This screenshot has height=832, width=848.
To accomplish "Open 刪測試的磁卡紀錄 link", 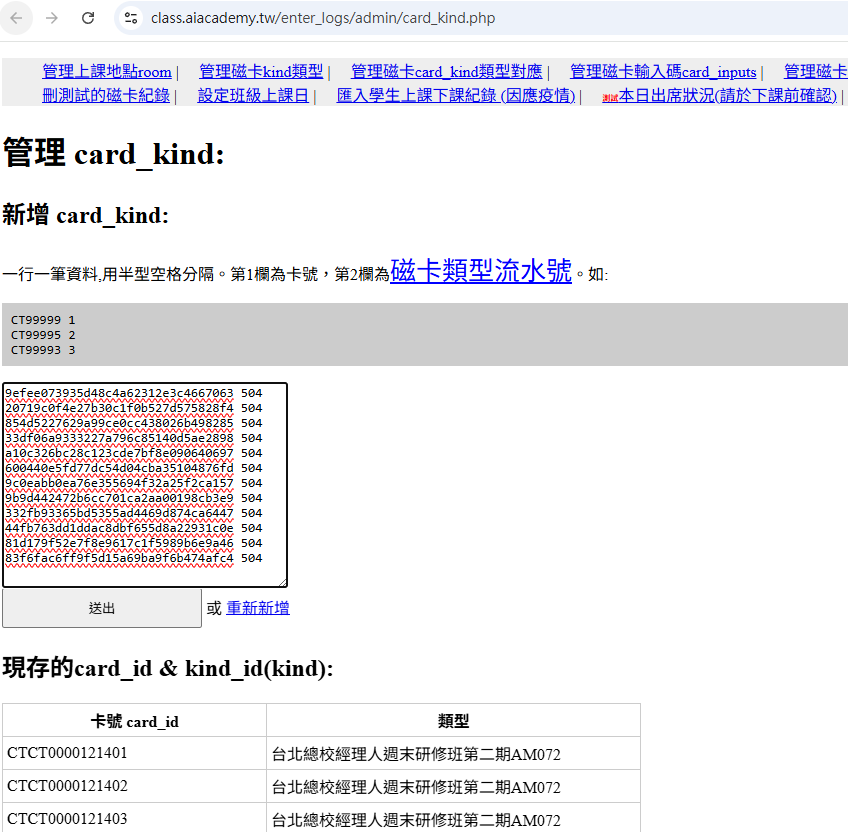I will pyautogui.click(x=106, y=96).
